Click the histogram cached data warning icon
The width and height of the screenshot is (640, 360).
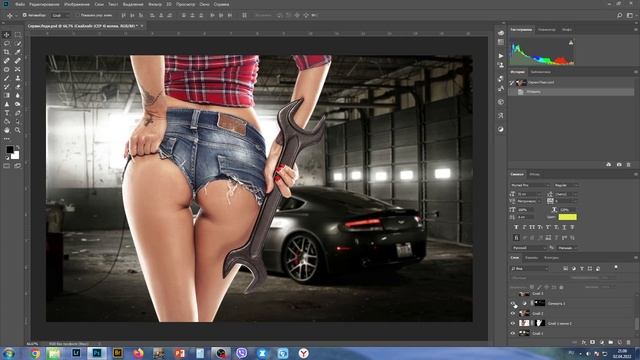click(x=571, y=42)
